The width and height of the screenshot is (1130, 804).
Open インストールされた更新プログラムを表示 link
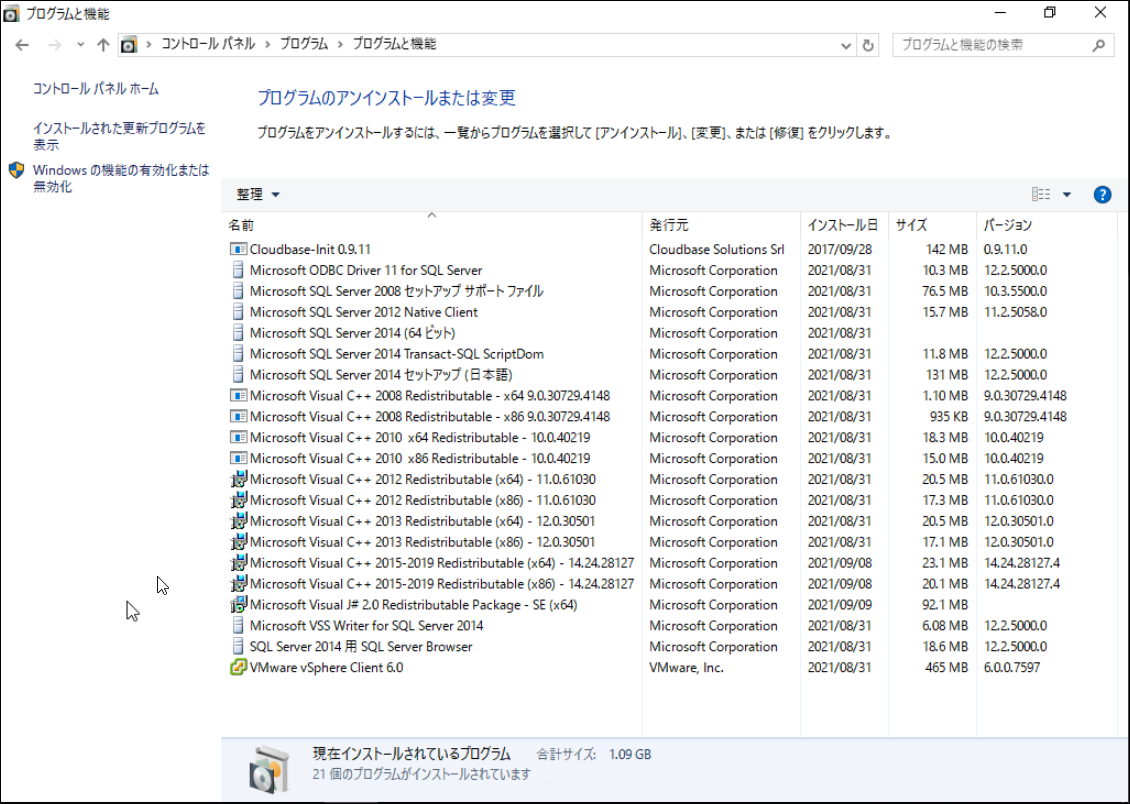pyautogui.click(x=119, y=136)
